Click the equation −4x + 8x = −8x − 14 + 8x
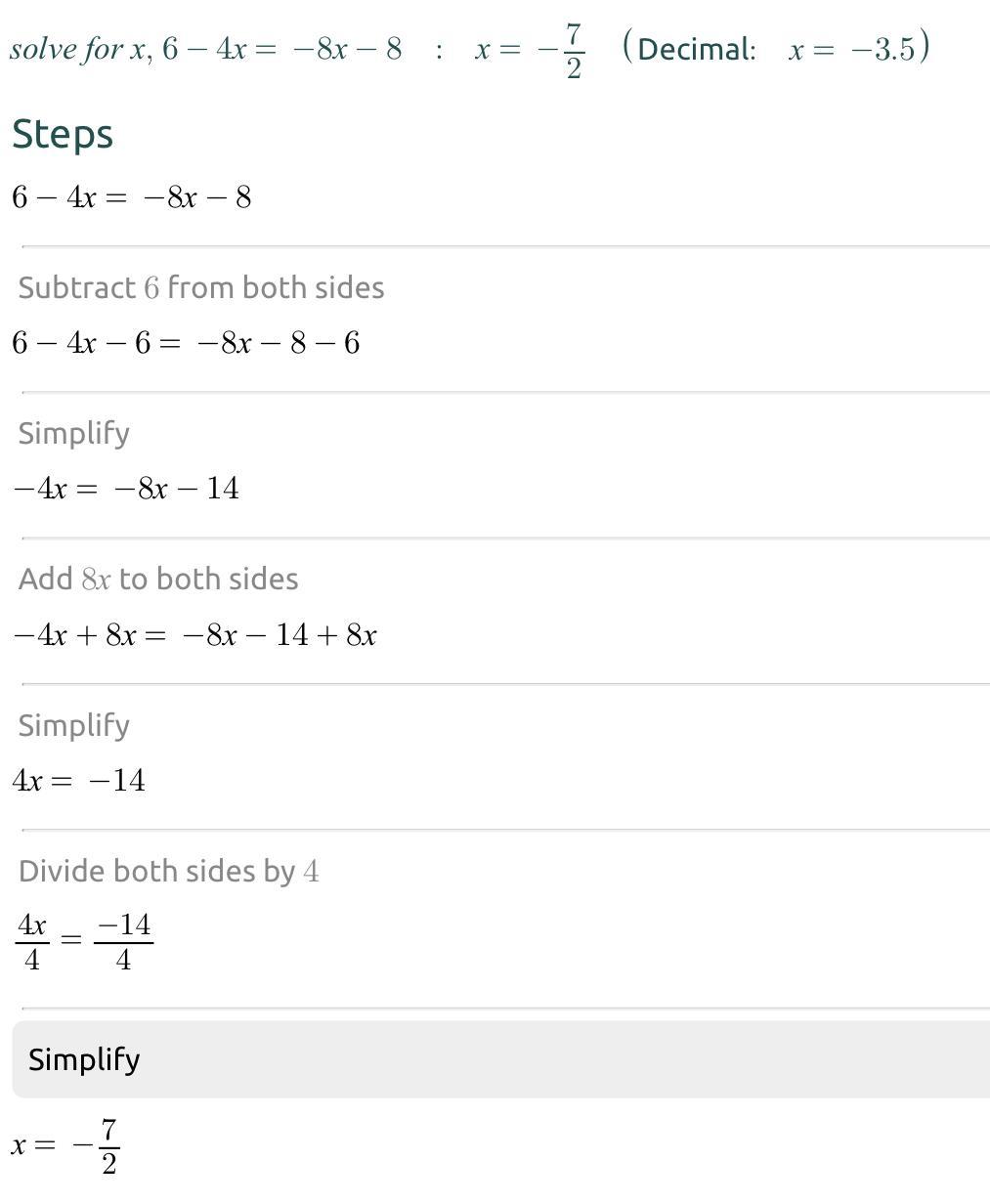 point(194,635)
